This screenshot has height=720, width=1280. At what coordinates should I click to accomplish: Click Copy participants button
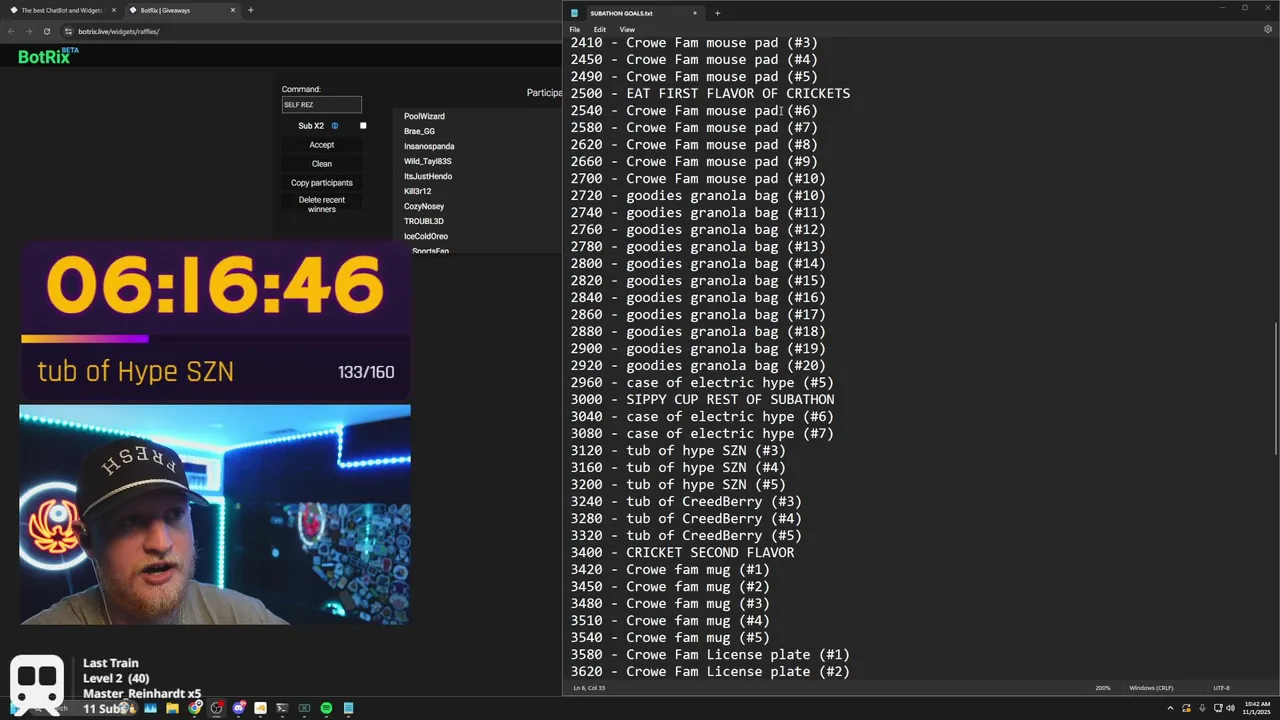pyautogui.click(x=322, y=183)
